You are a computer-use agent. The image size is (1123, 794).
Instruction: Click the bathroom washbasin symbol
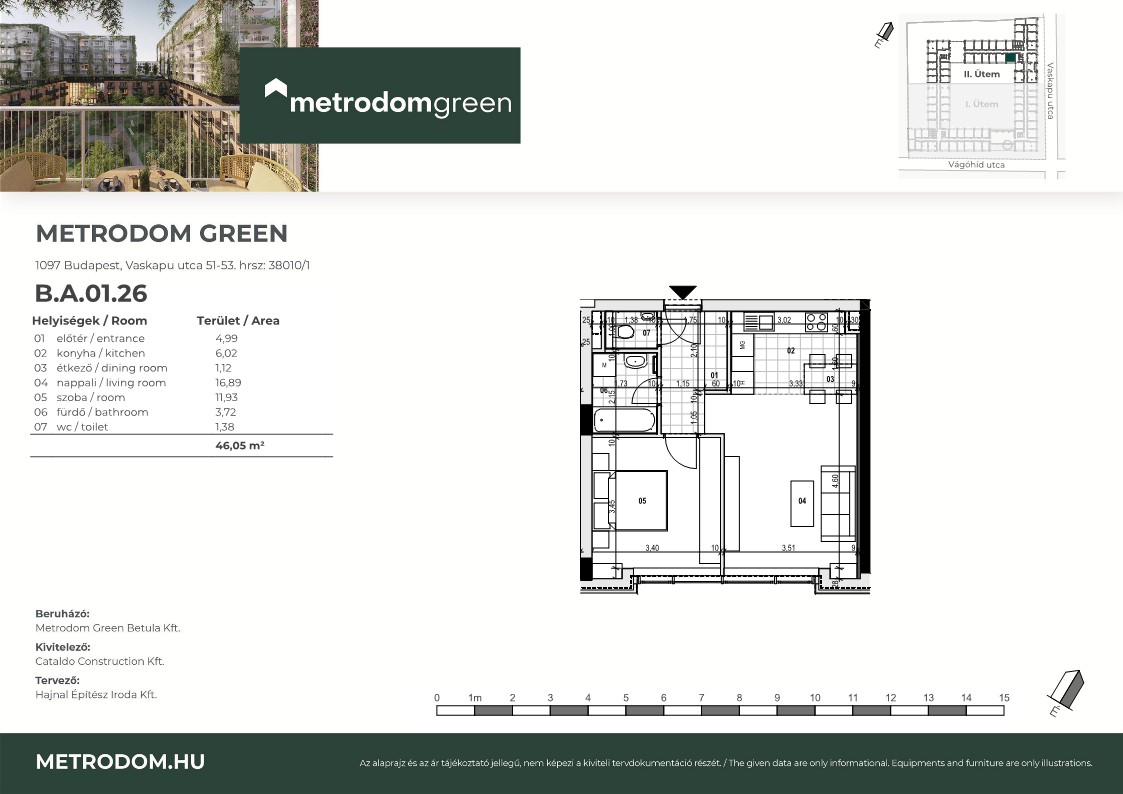(x=631, y=362)
